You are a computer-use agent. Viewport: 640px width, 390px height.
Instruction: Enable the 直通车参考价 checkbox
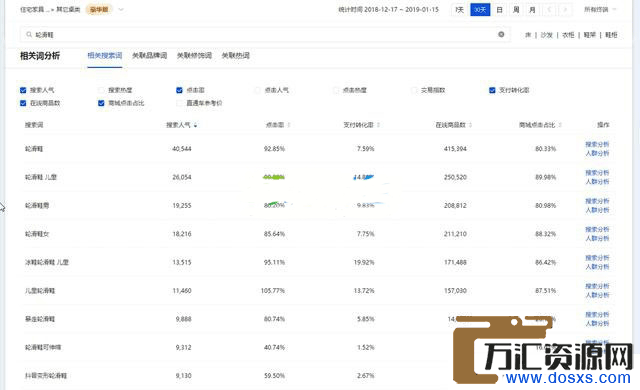click(179, 103)
